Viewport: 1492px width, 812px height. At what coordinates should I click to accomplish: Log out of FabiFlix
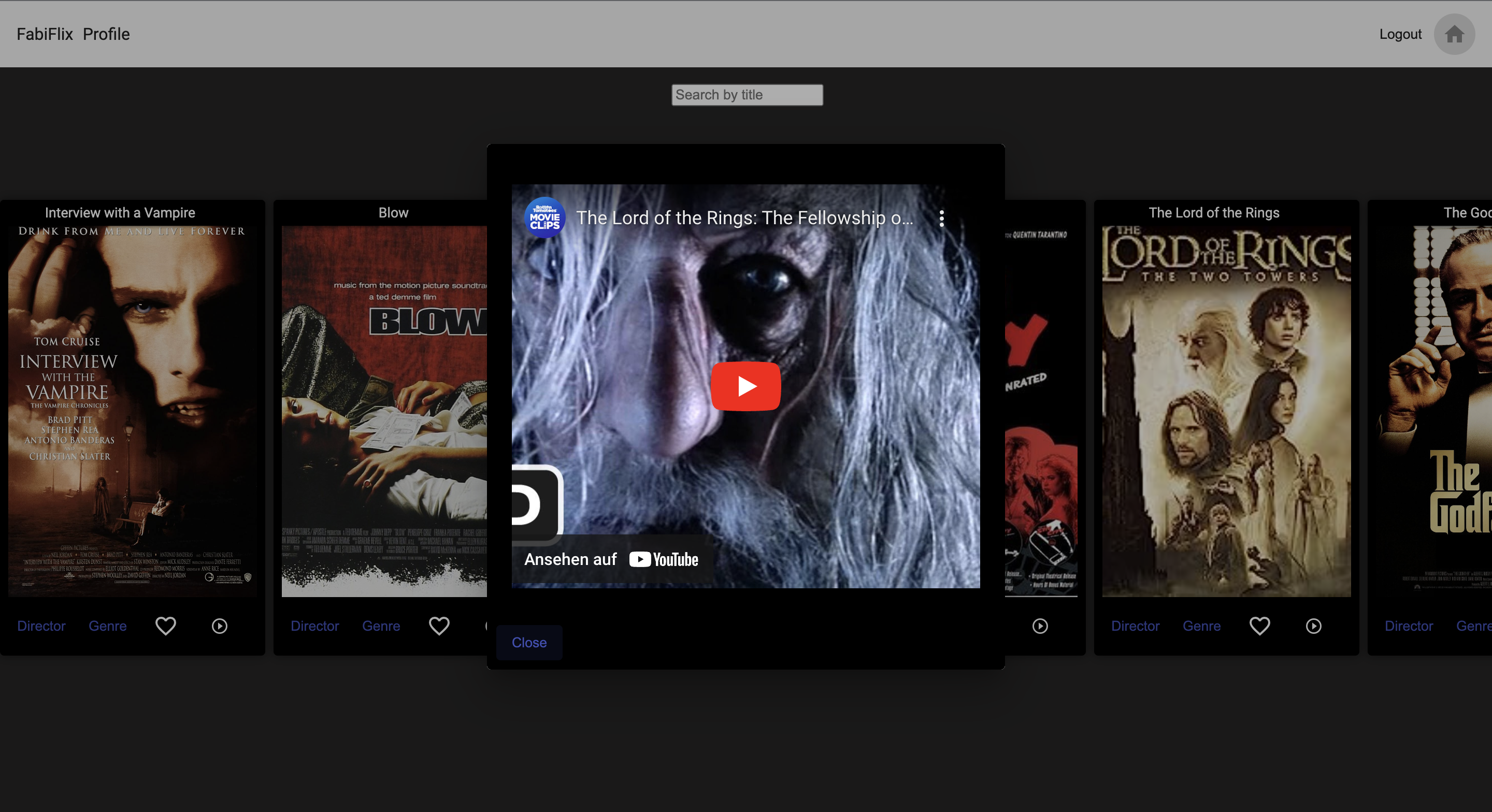coord(1400,34)
